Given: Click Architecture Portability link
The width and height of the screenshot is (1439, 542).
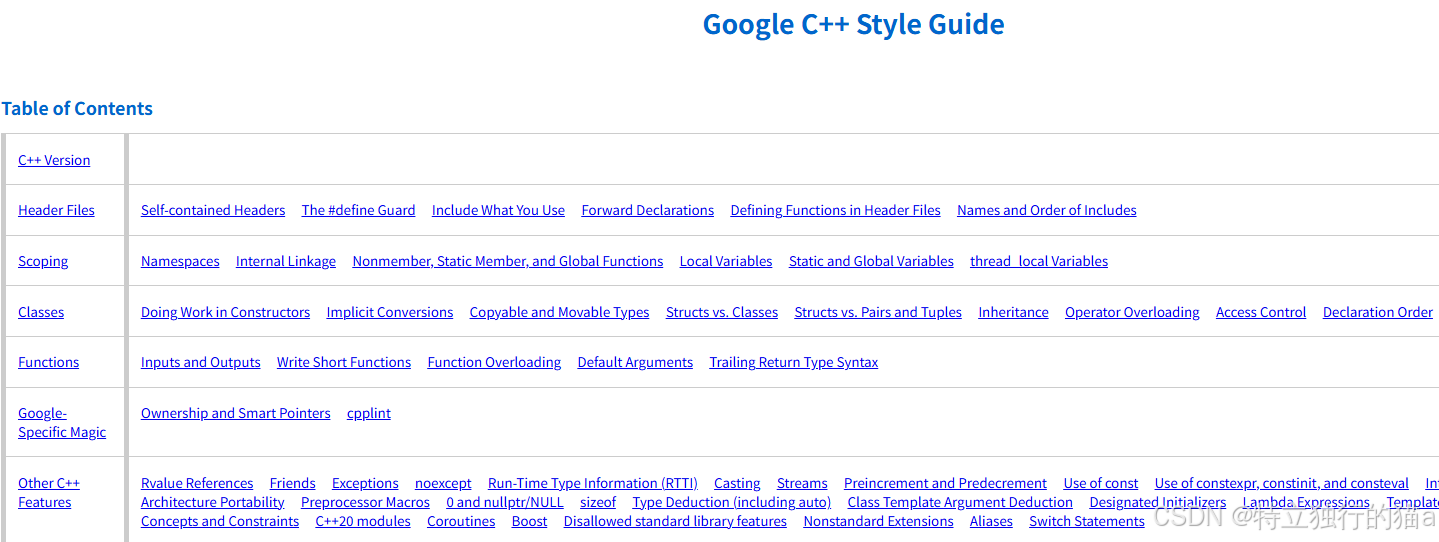Looking at the screenshot, I should coord(213,502).
